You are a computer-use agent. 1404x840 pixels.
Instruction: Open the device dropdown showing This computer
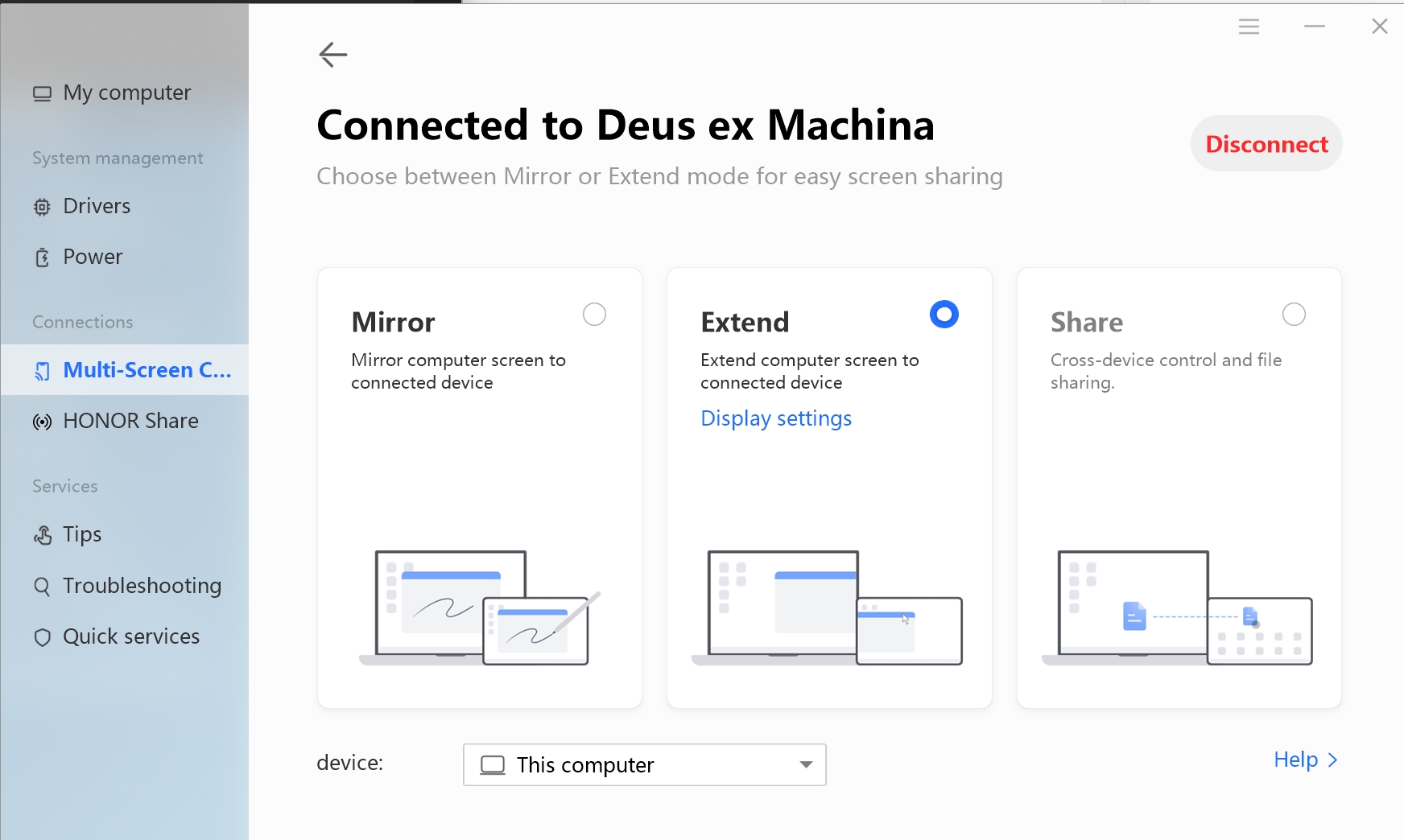pyautogui.click(x=645, y=764)
